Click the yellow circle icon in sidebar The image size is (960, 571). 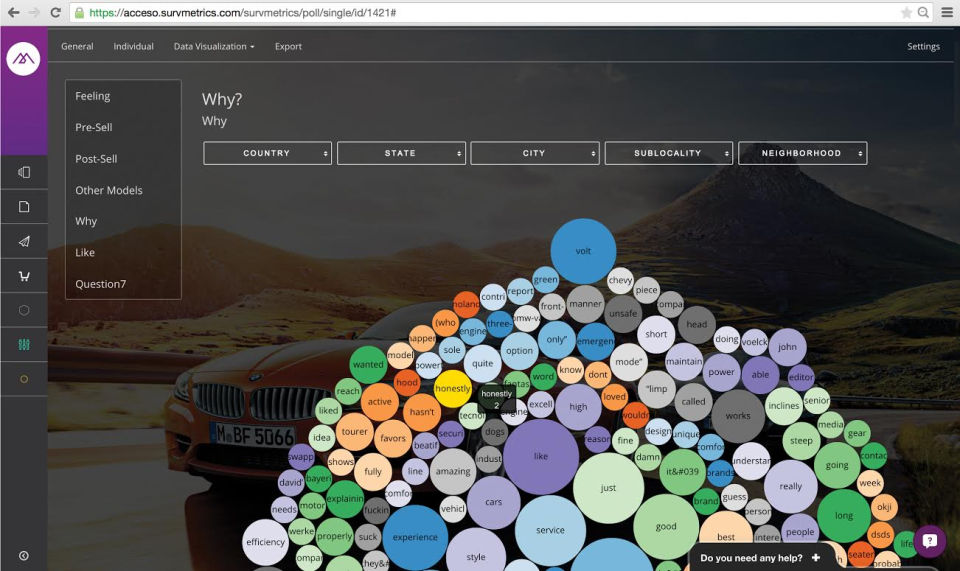point(24,379)
